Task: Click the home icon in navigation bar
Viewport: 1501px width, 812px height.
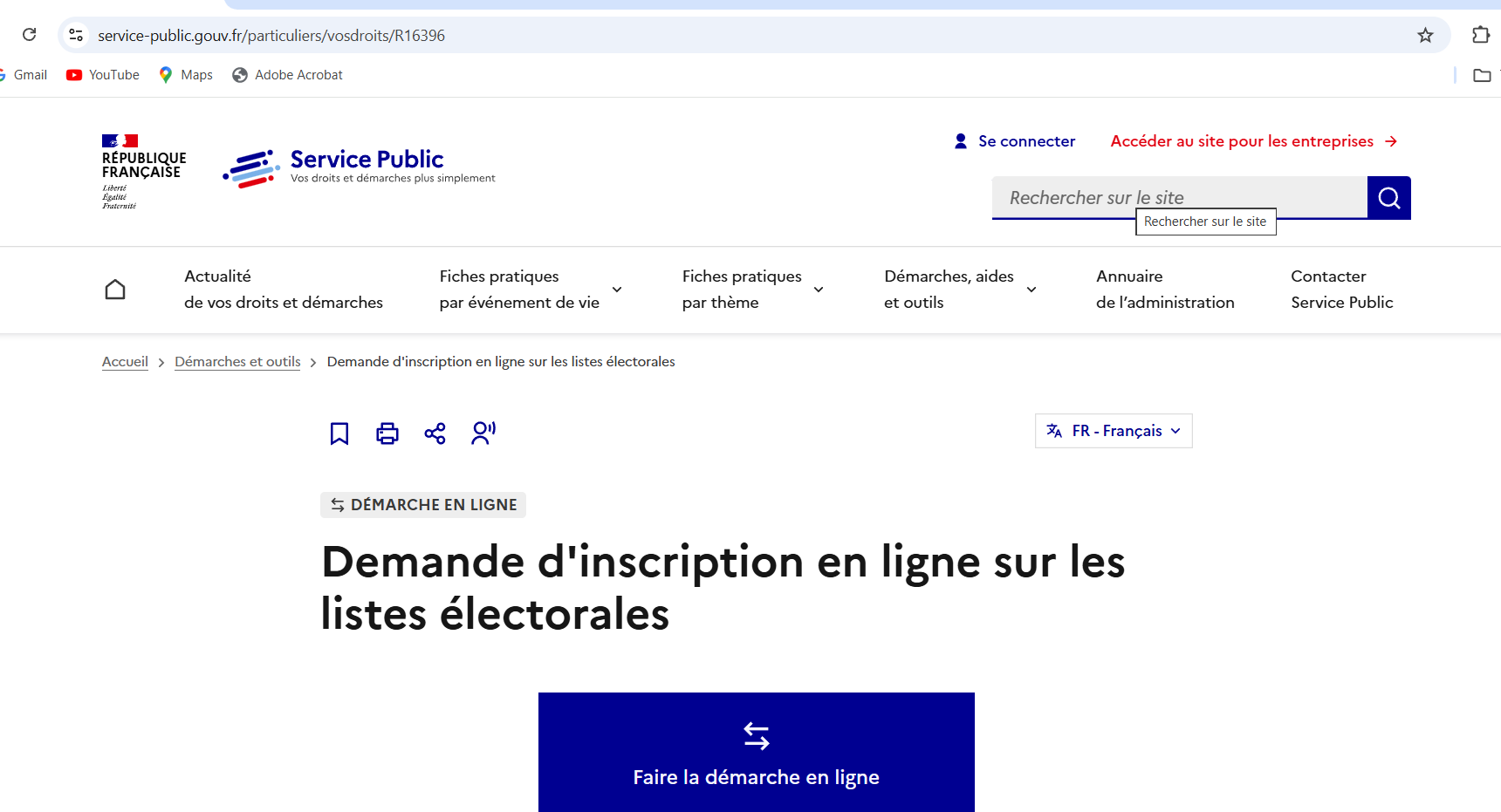Action: point(115,290)
